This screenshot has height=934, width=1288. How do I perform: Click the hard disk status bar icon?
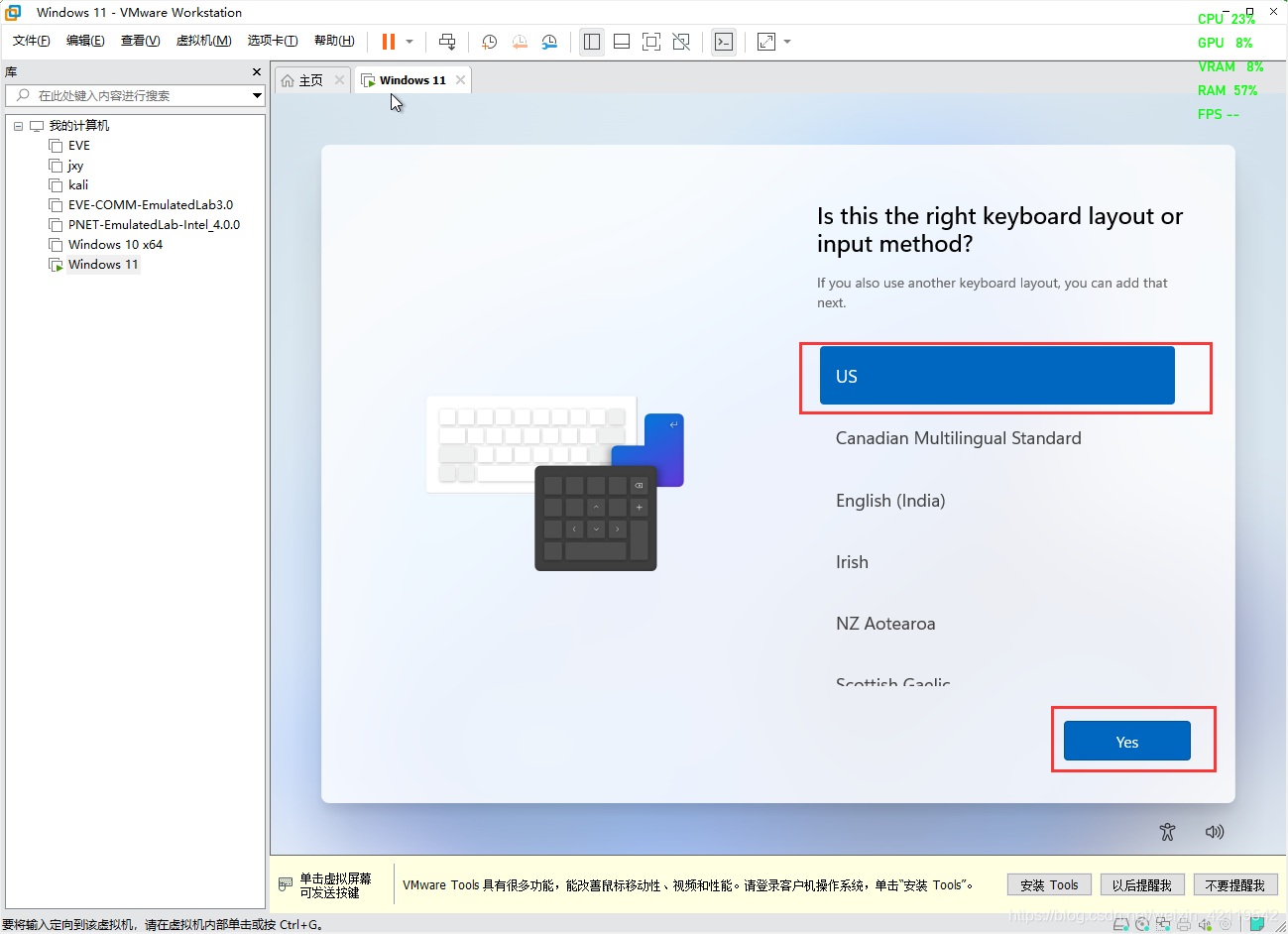click(x=1120, y=924)
